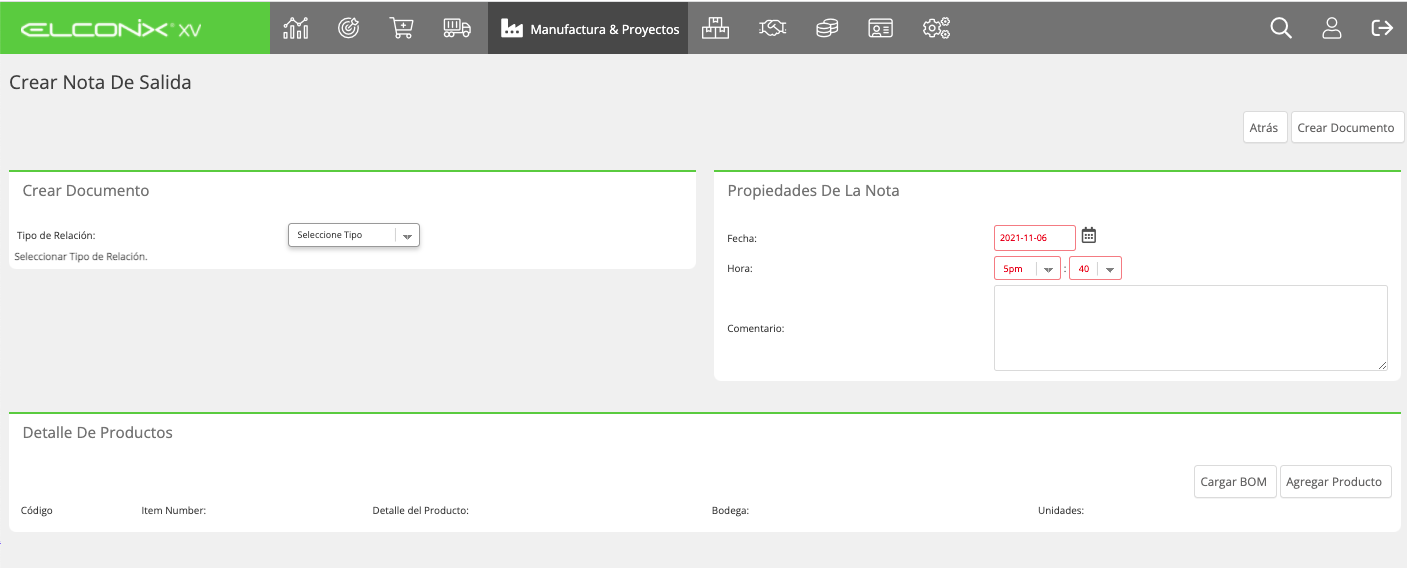
Task: Open the calendar date picker icon
Action: (x=1089, y=235)
